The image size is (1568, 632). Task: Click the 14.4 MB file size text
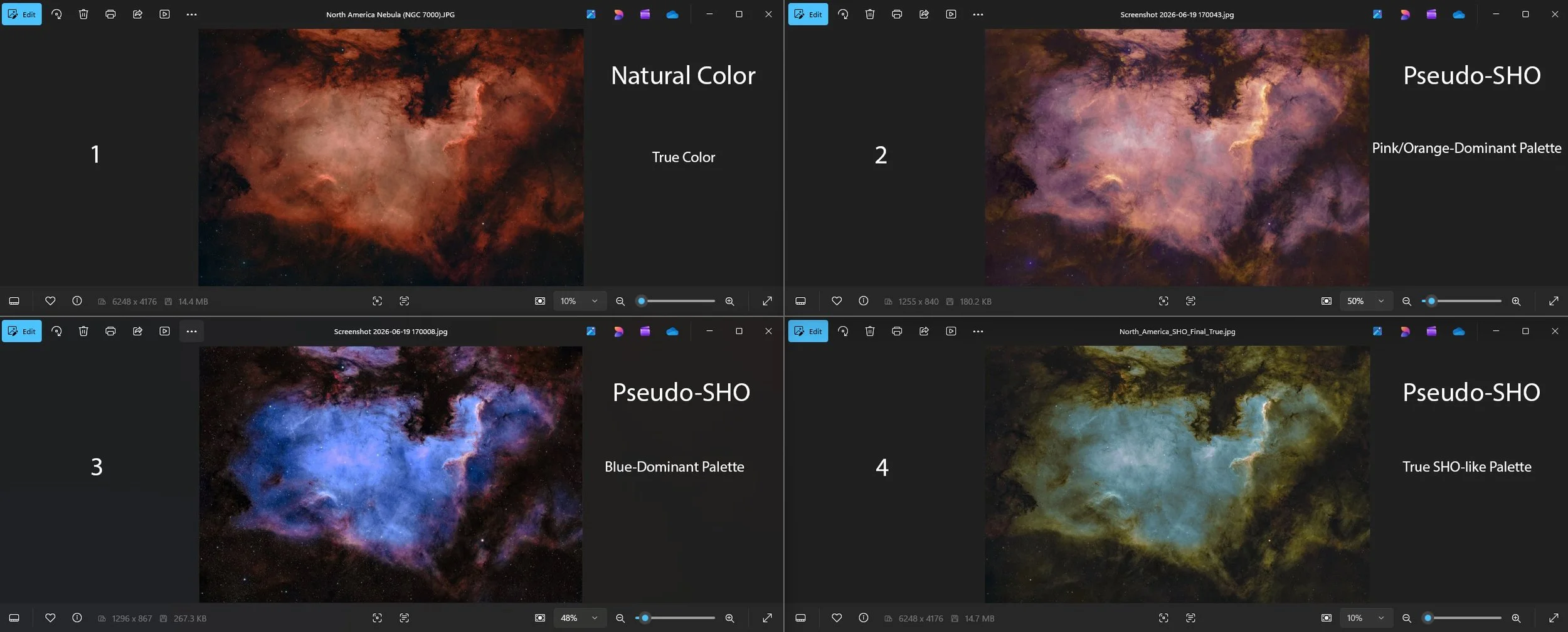click(193, 302)
